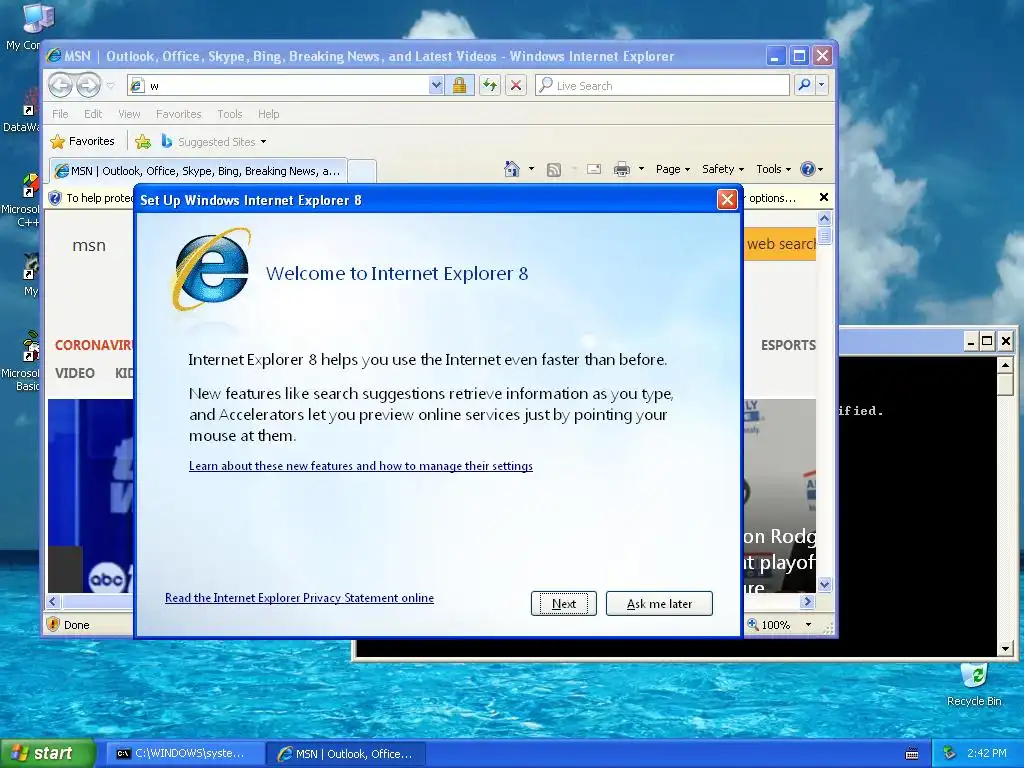The width and height of the screenshot is (1024, 768).
Task: Open the View menu
Action: point(129,114)
